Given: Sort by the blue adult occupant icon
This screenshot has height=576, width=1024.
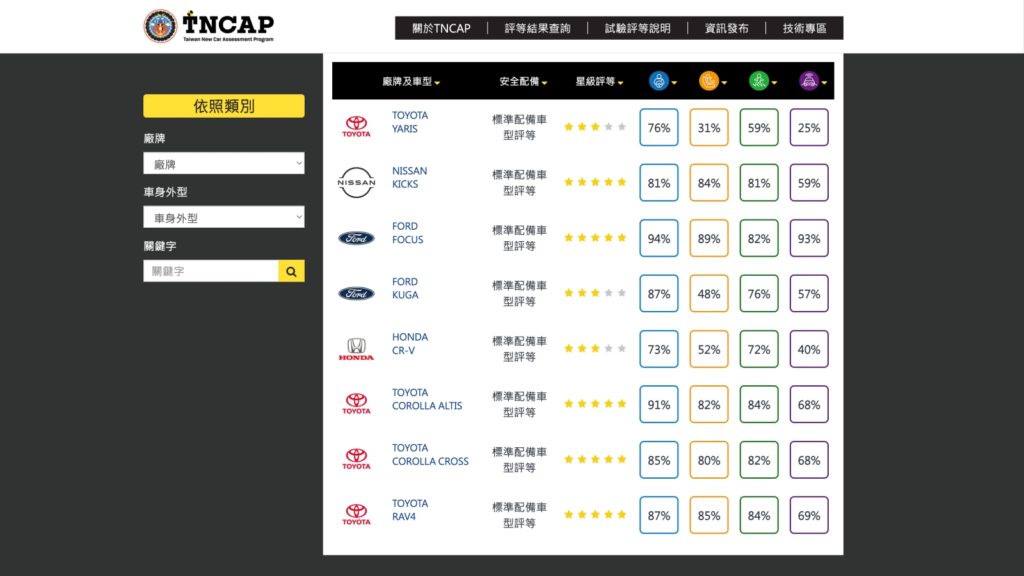Looking at the screenshot, I should [x=659, y=81].
